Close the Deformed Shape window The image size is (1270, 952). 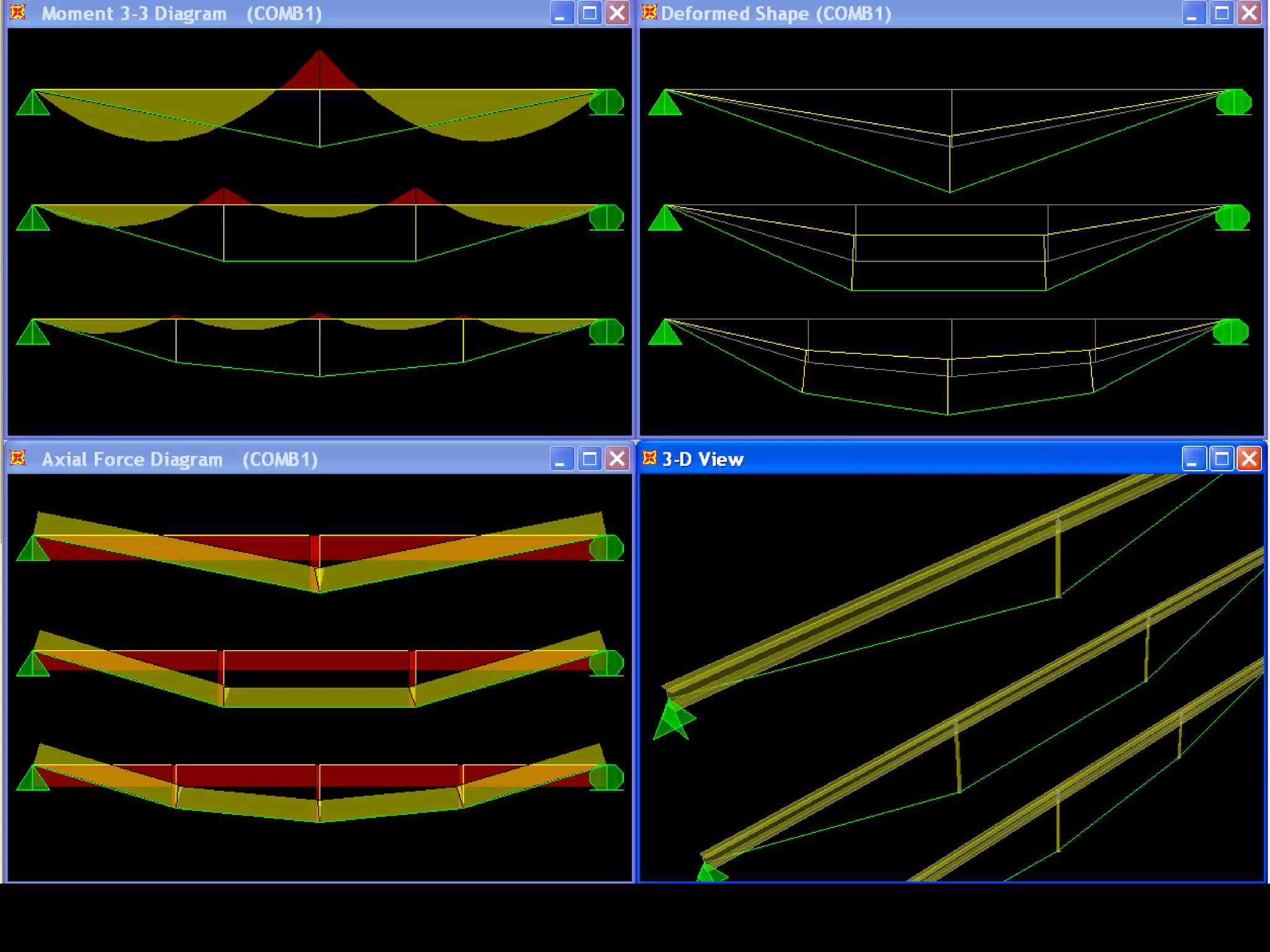tap(1250, 13)
